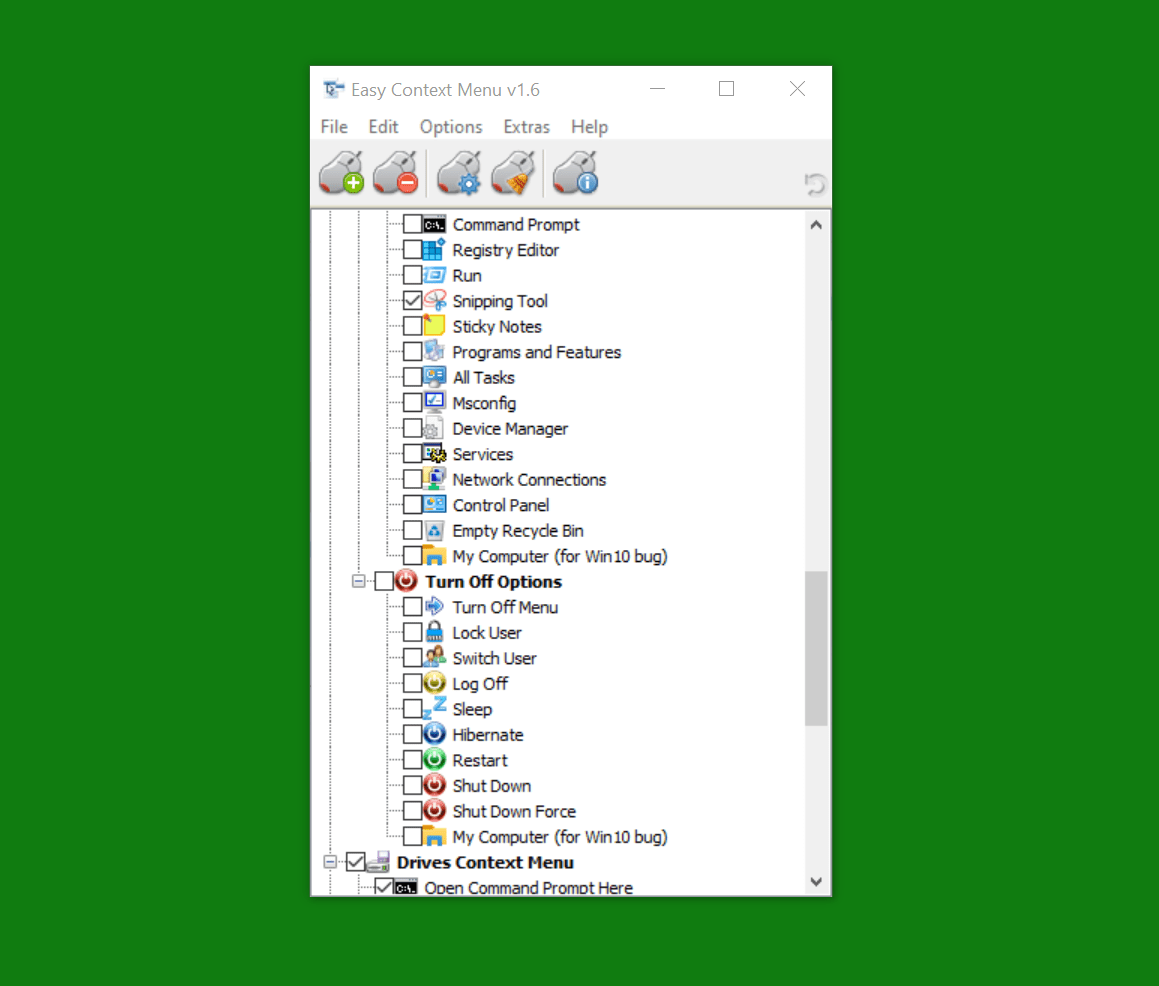Click the Services gear icon
1159x986 pixels.
coord(435,454)
